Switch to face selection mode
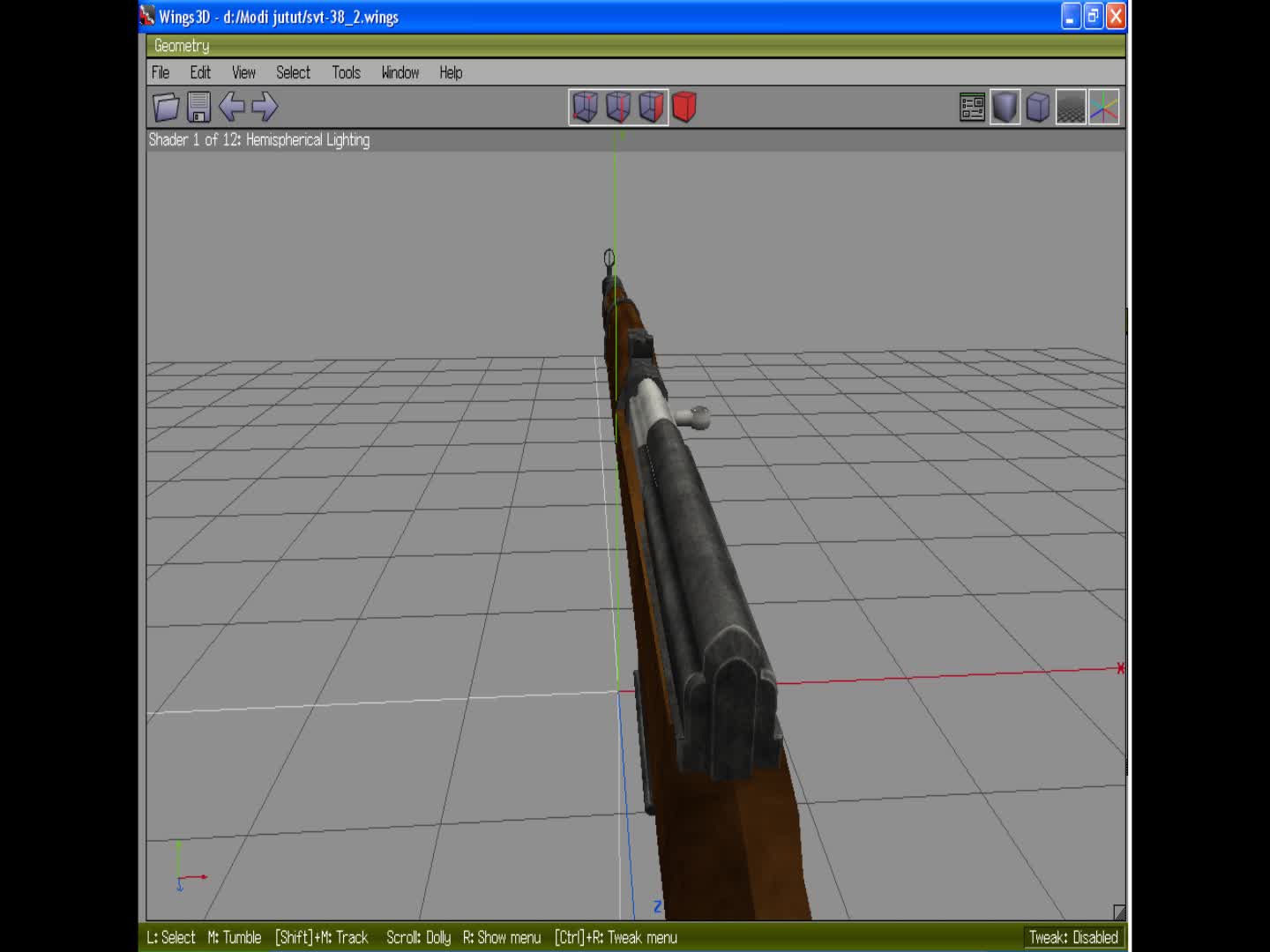 (653, 107)
